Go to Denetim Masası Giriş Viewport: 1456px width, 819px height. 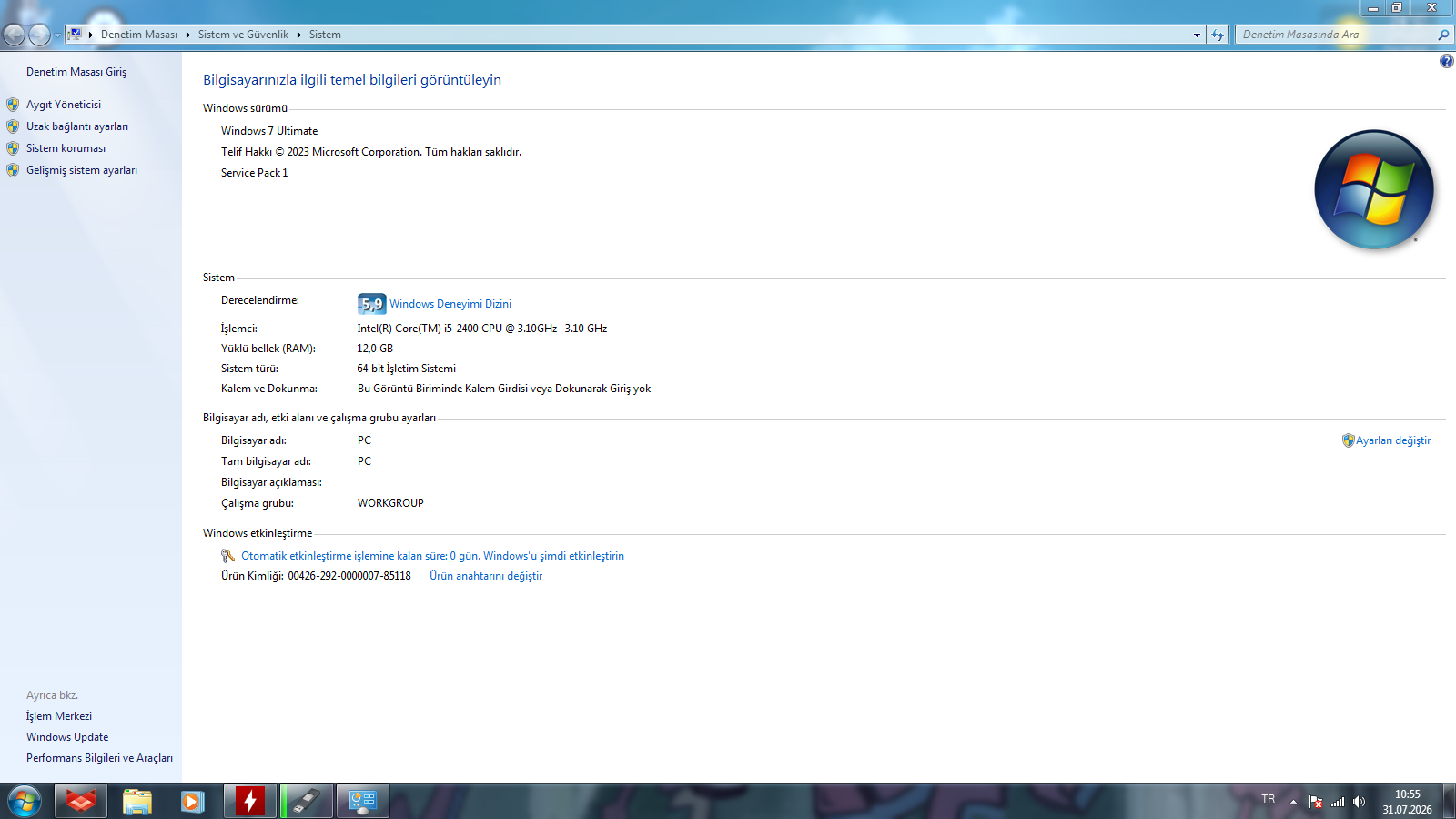click(x=76, y=72)
